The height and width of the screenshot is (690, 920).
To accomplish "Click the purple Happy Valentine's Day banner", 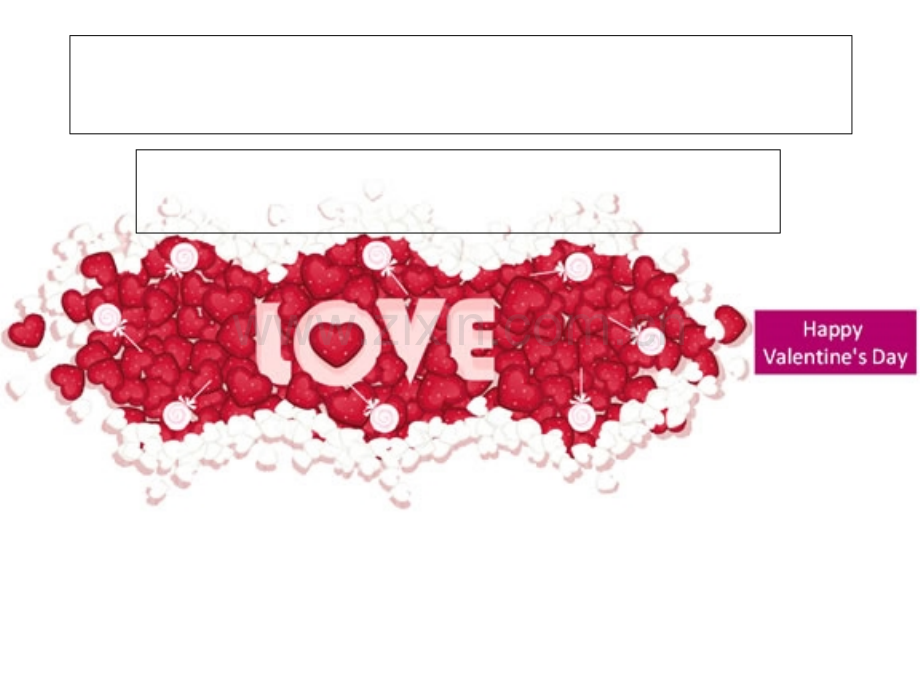I will click(835, 342).
